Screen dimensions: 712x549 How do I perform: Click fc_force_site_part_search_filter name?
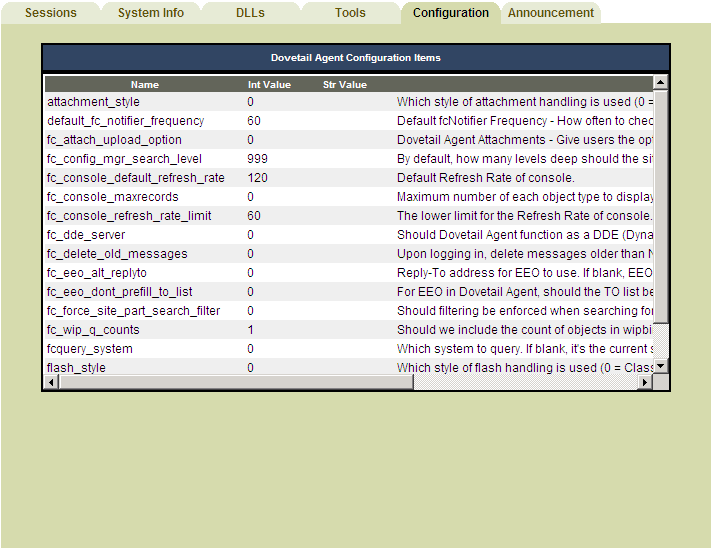[x=133, y=311]
